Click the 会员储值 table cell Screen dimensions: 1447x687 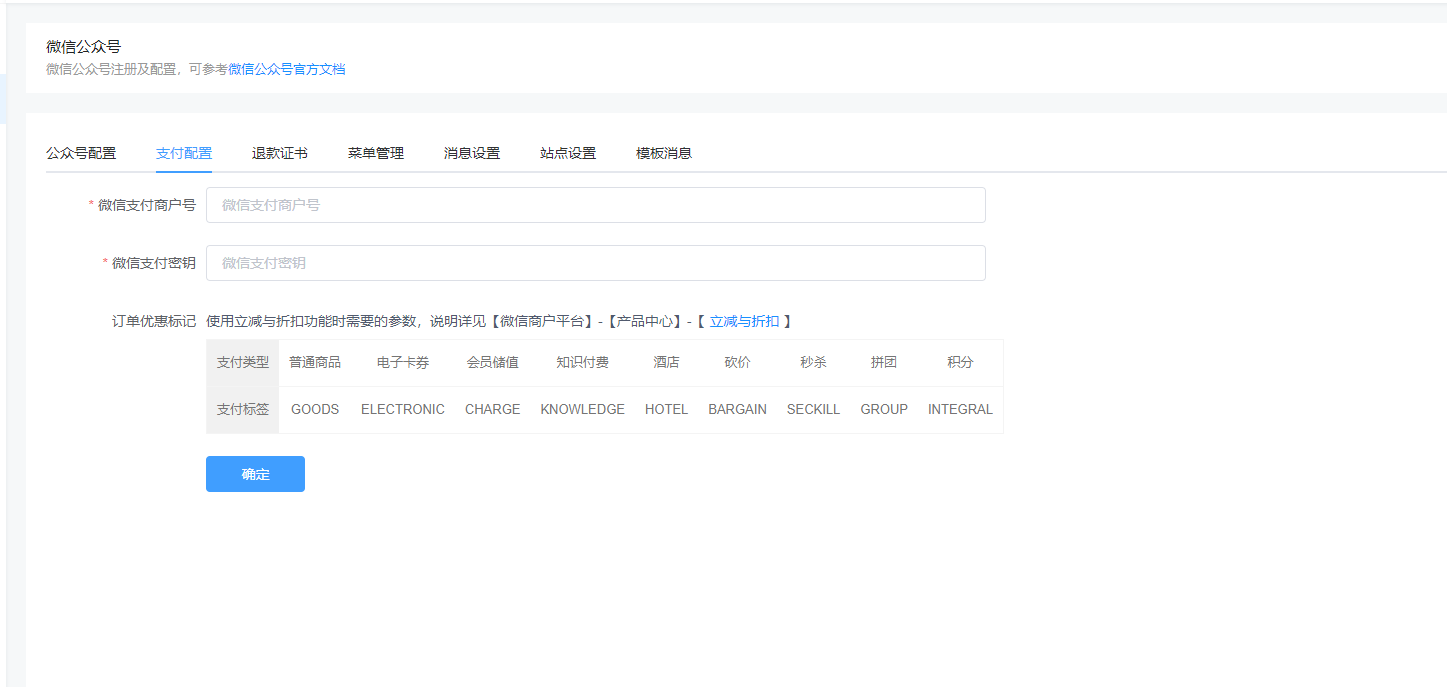tap(493, 362)
